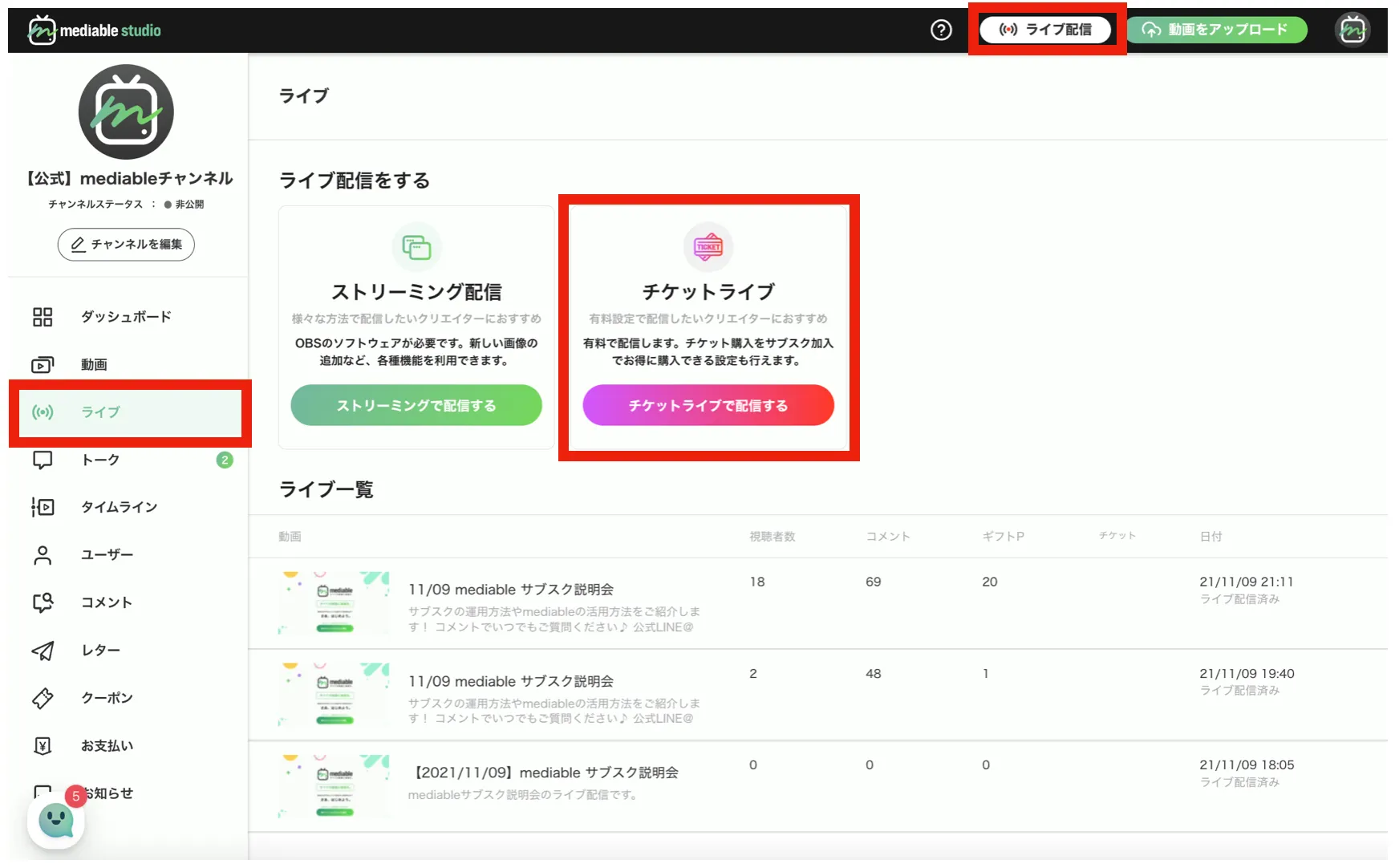Click the ダッシュボード grid icon
Image resolution: width=1399 pixels, height=868 pixels.
click(43, 317)
